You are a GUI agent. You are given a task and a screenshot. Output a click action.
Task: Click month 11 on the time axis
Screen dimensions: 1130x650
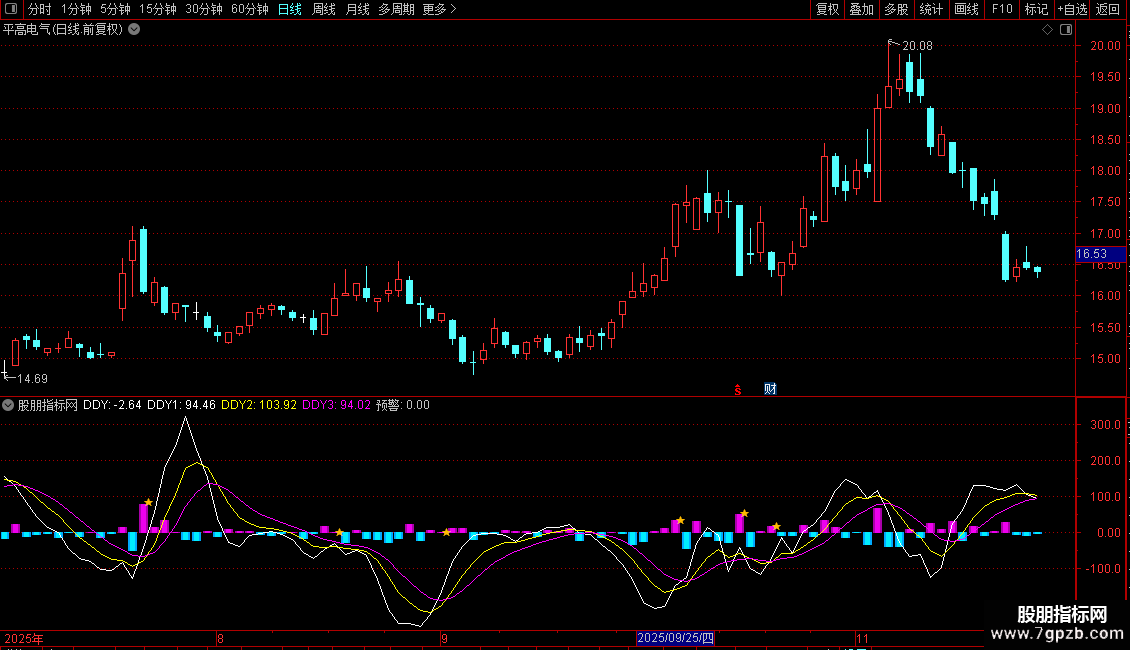(x=863, y=638)
